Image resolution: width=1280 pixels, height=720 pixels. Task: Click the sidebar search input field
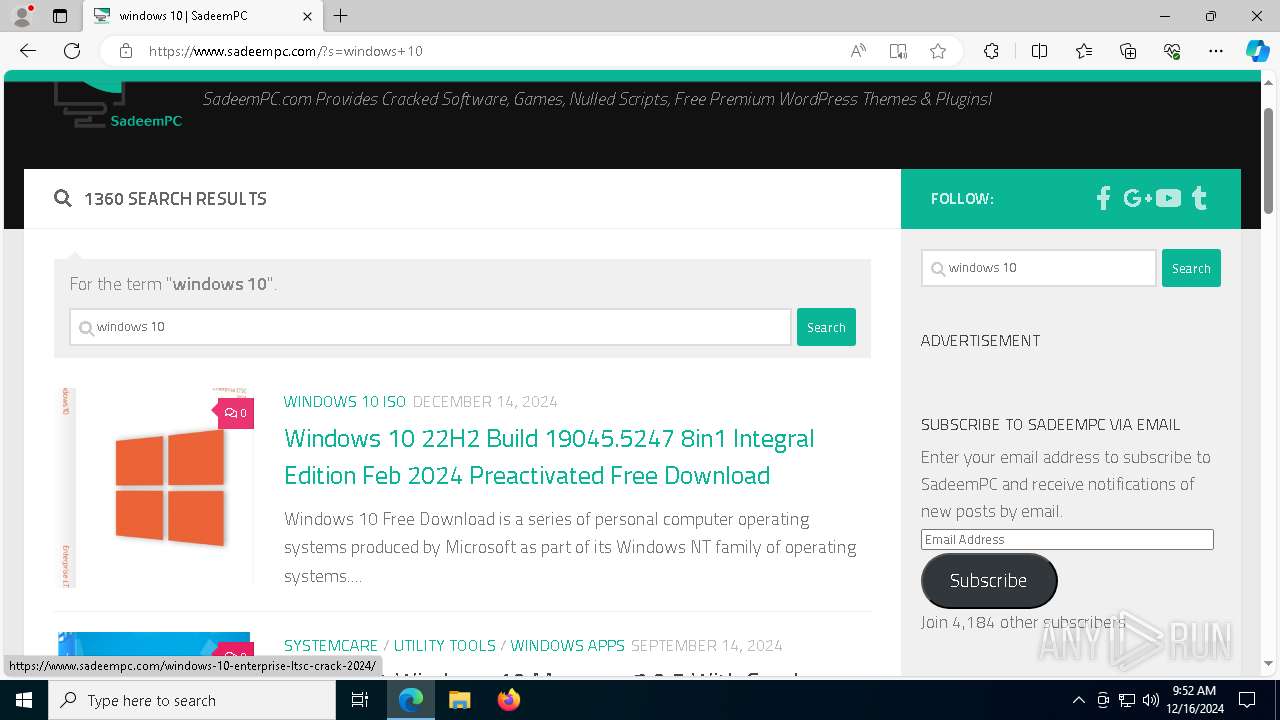click(x=1038, y=268)
